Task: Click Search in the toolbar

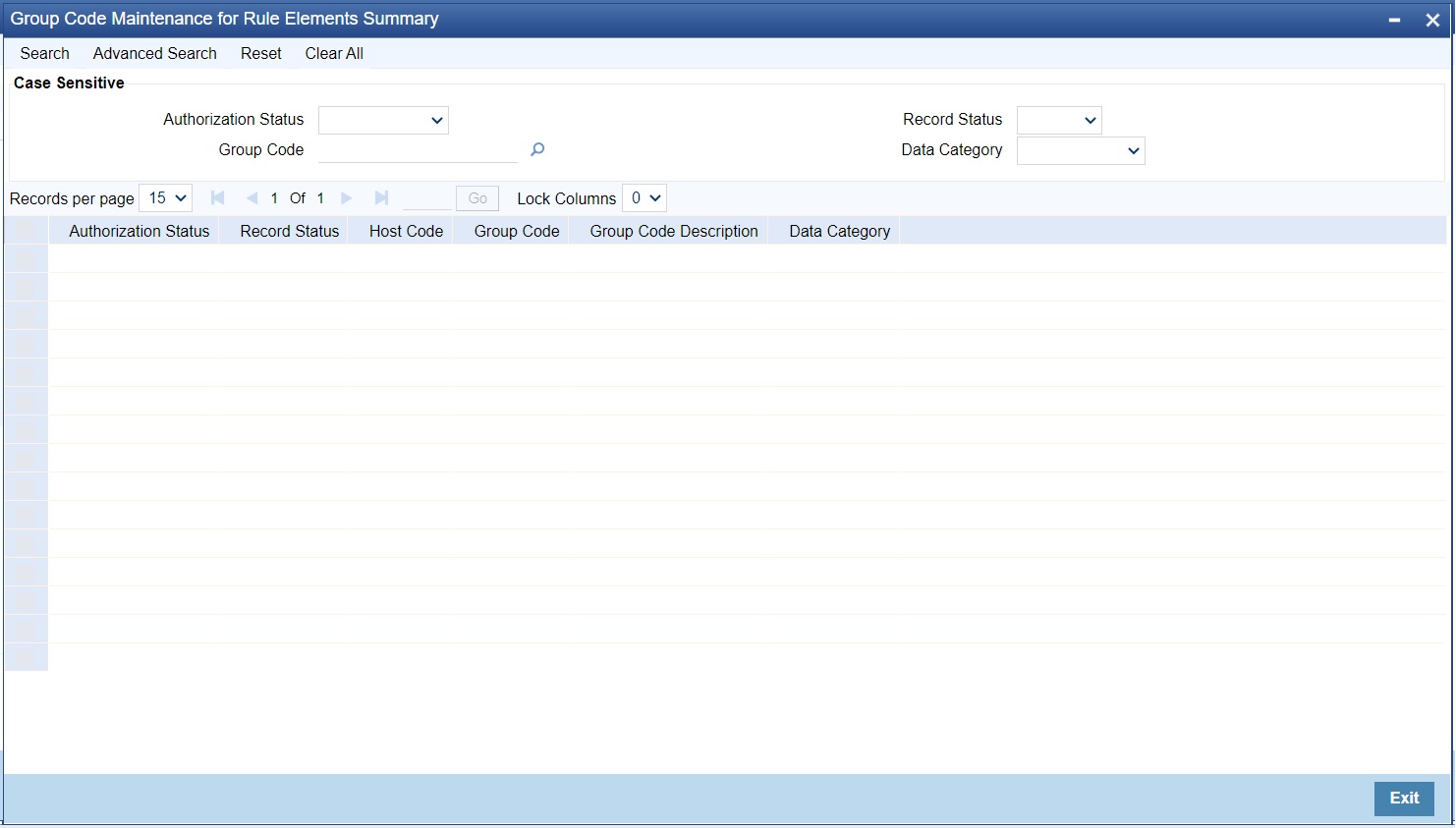Action: tap(45, 53)
